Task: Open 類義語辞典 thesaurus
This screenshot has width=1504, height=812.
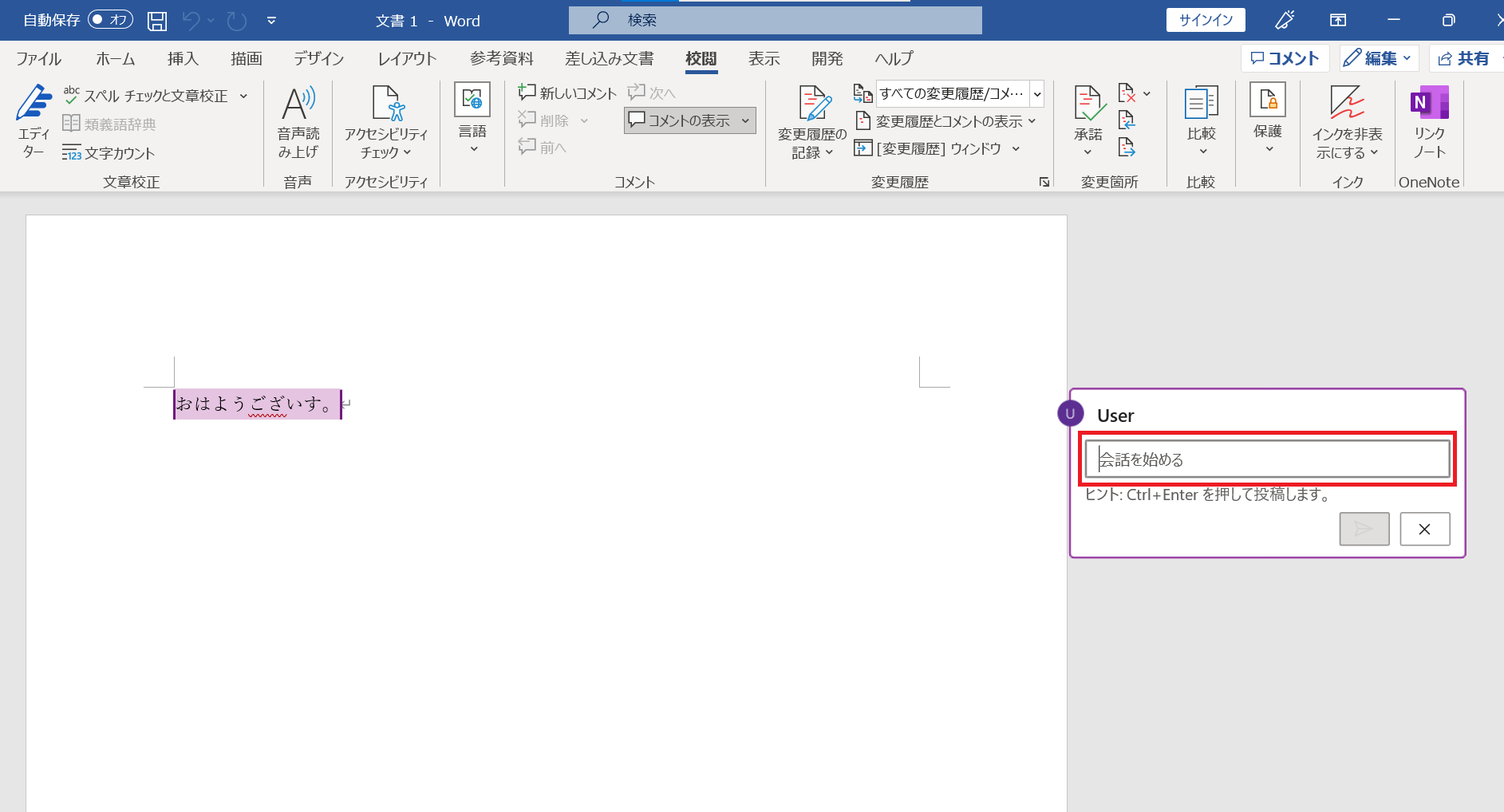Action: pos(109,124)
